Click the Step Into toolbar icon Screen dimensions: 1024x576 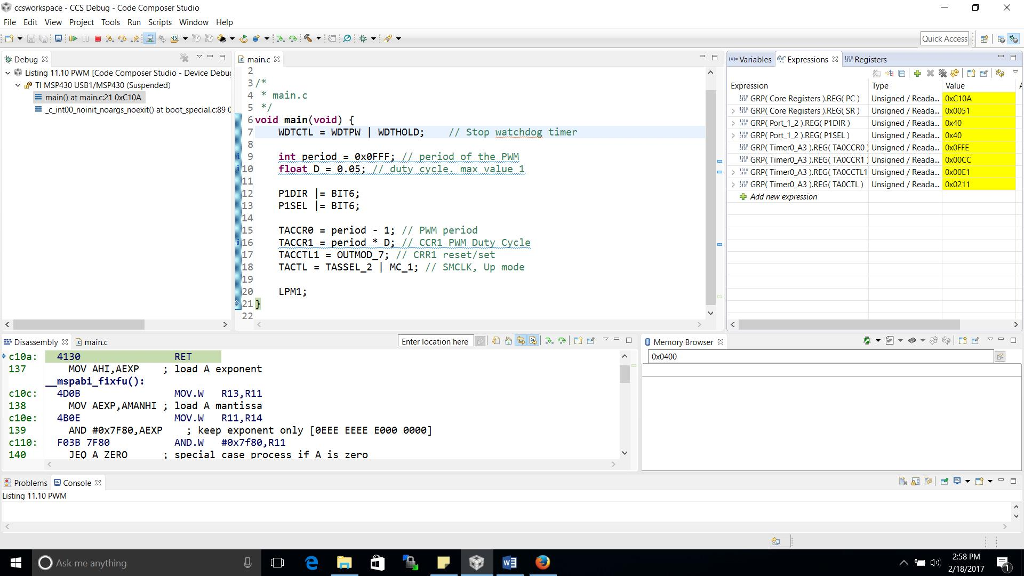click(x=110, y=39)
